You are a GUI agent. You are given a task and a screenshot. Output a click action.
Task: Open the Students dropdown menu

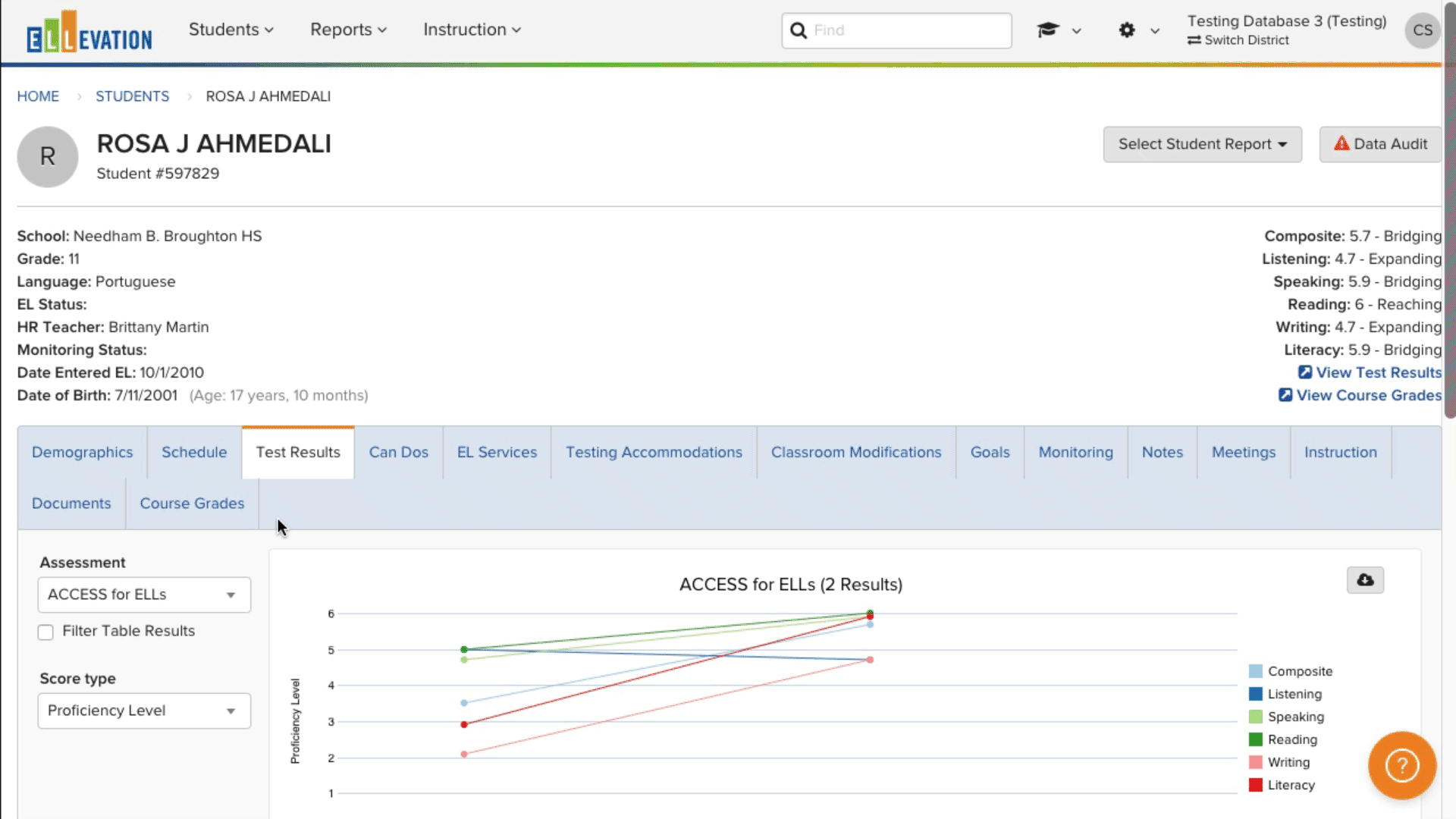[x=231, y=30]
